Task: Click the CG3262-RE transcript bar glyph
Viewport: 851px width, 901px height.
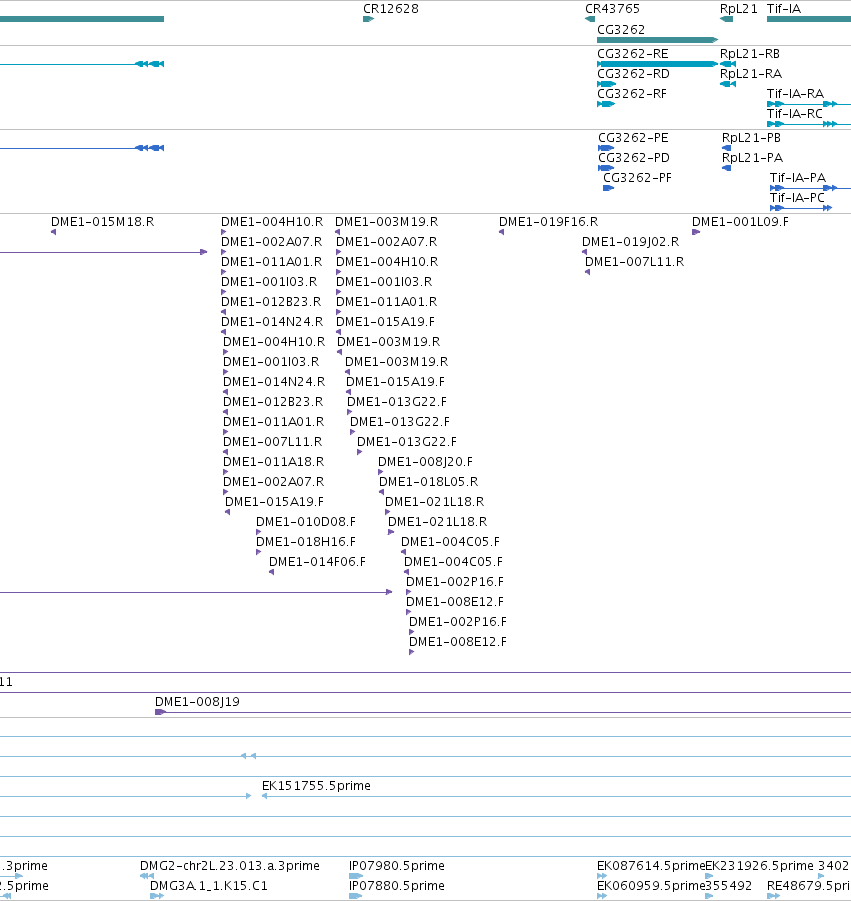Action: pos(657,64)
